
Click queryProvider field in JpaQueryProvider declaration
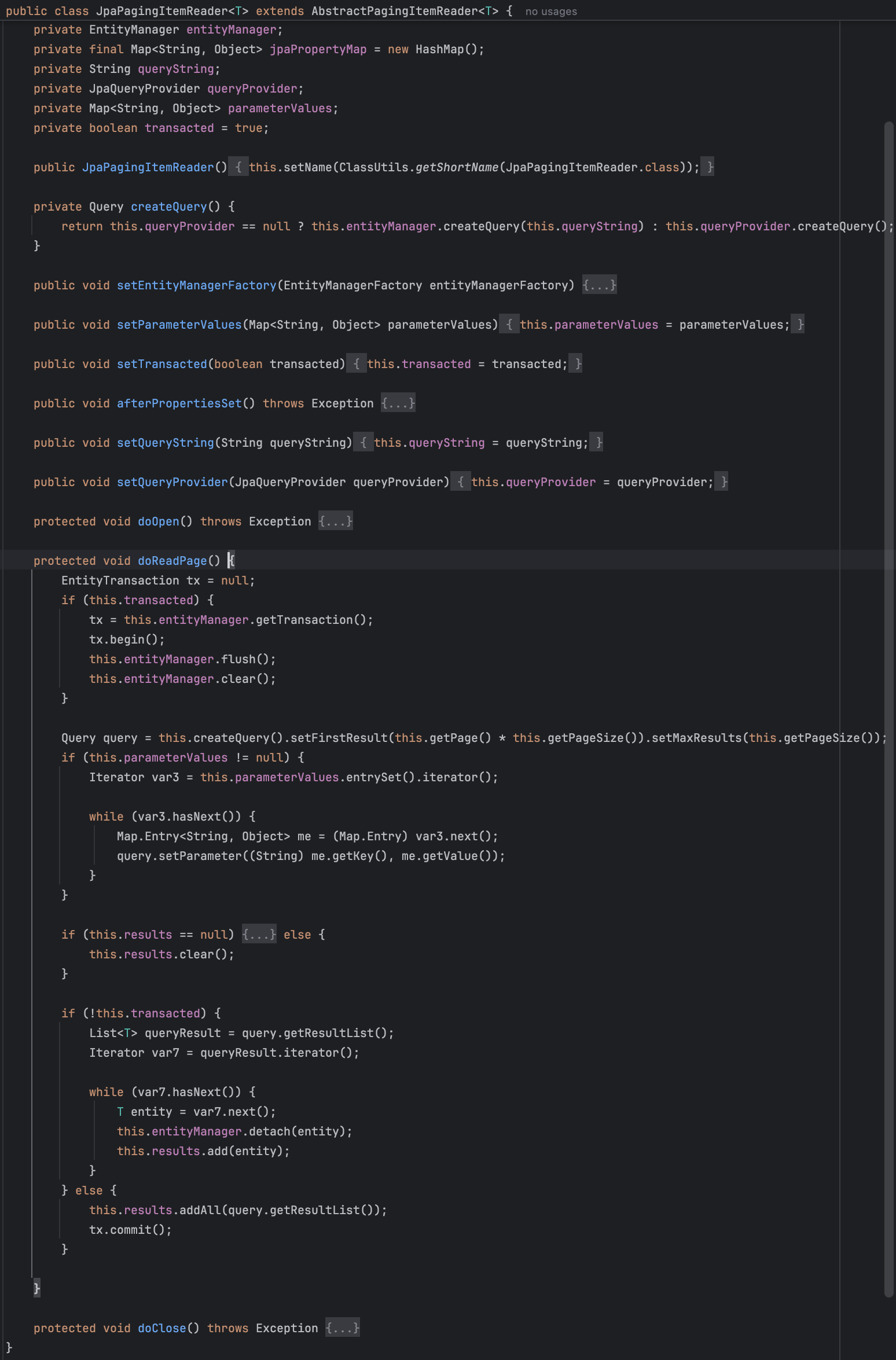[x=252, y=89]
